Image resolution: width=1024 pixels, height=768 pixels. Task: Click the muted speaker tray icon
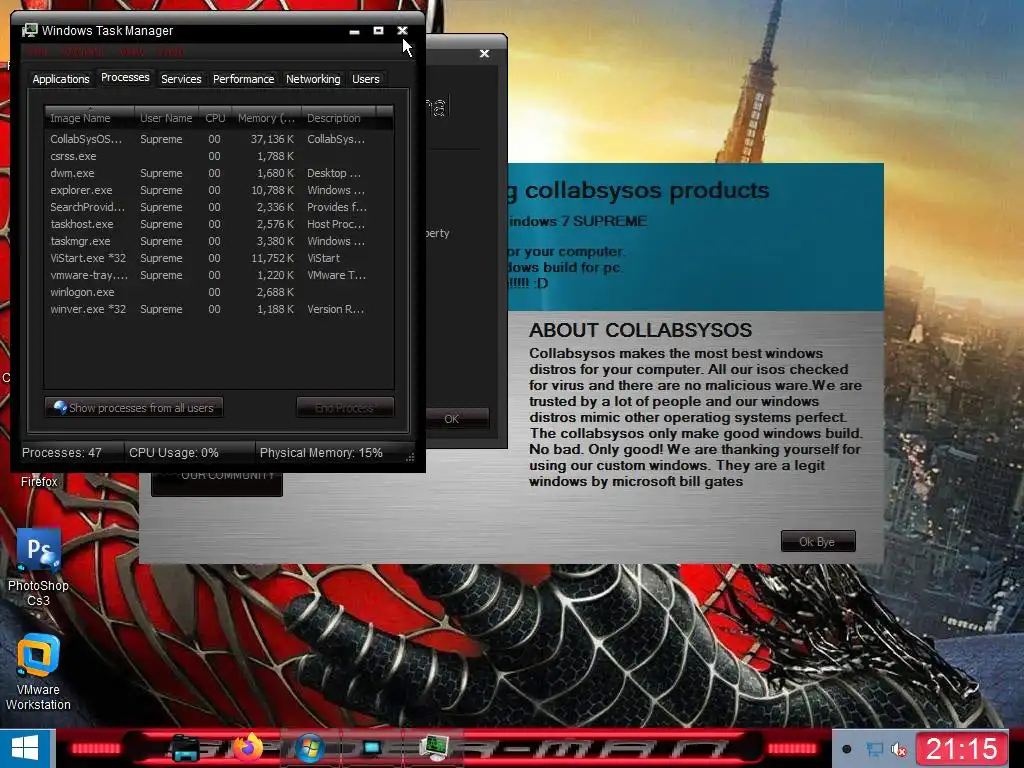pyautogui.click(x=899, y=750)
